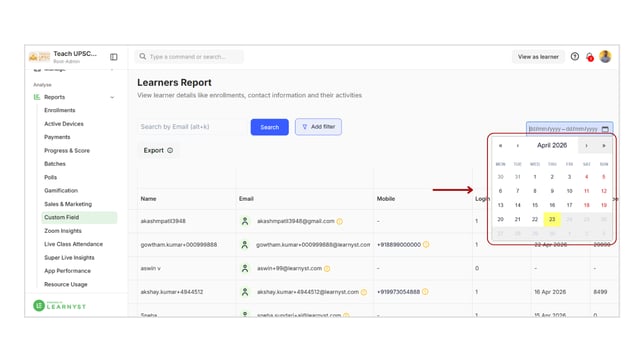Click the calendar icon in the date range field
Screen dimensions: 644x362
(x=605, y=129)
